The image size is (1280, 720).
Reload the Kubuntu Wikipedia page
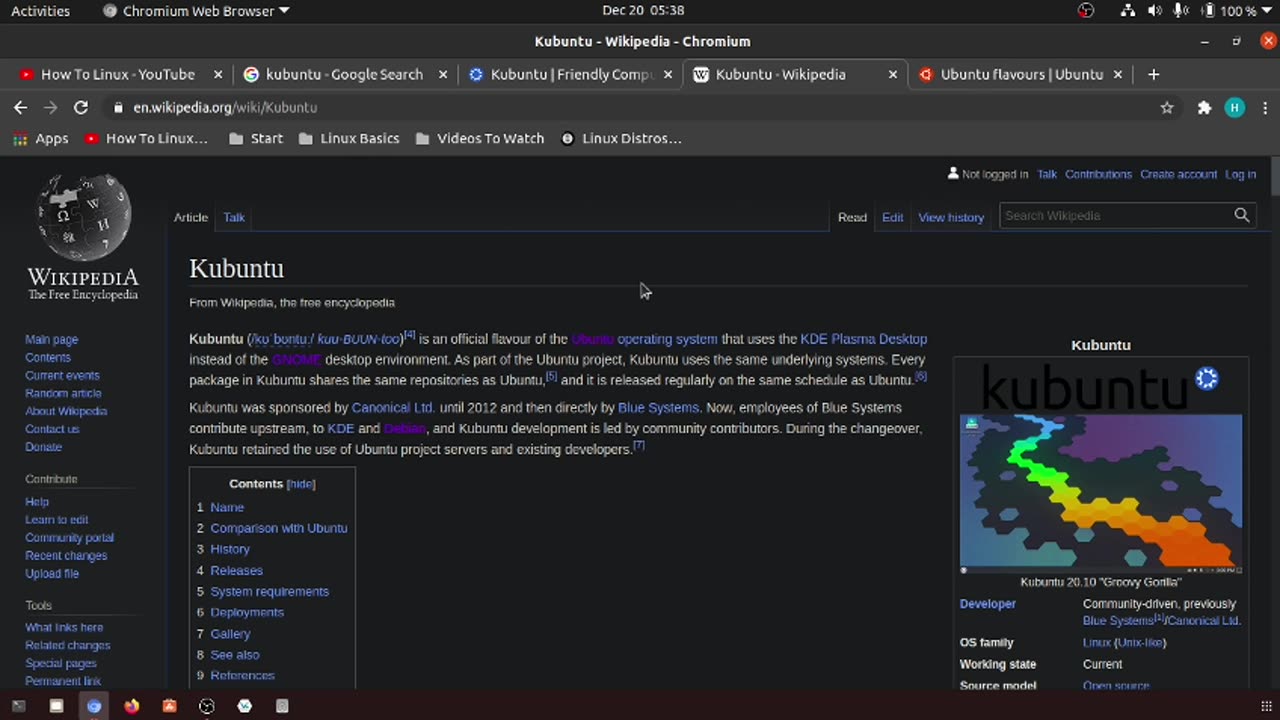click(x=81, y=107)
